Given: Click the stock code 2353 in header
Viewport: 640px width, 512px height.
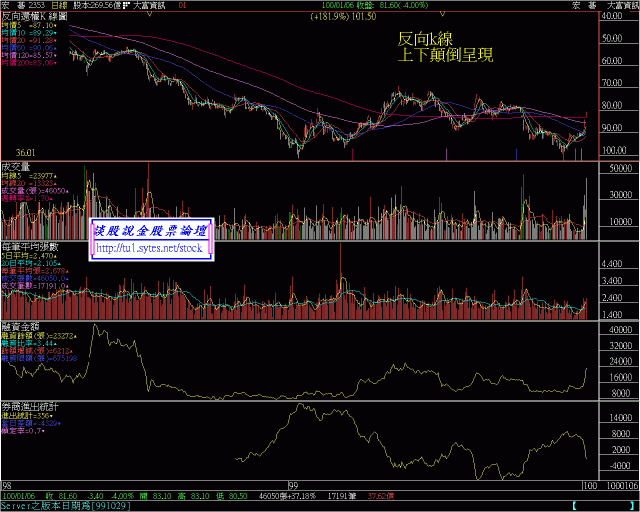Looking at the screenshot, I should (36, 5).
